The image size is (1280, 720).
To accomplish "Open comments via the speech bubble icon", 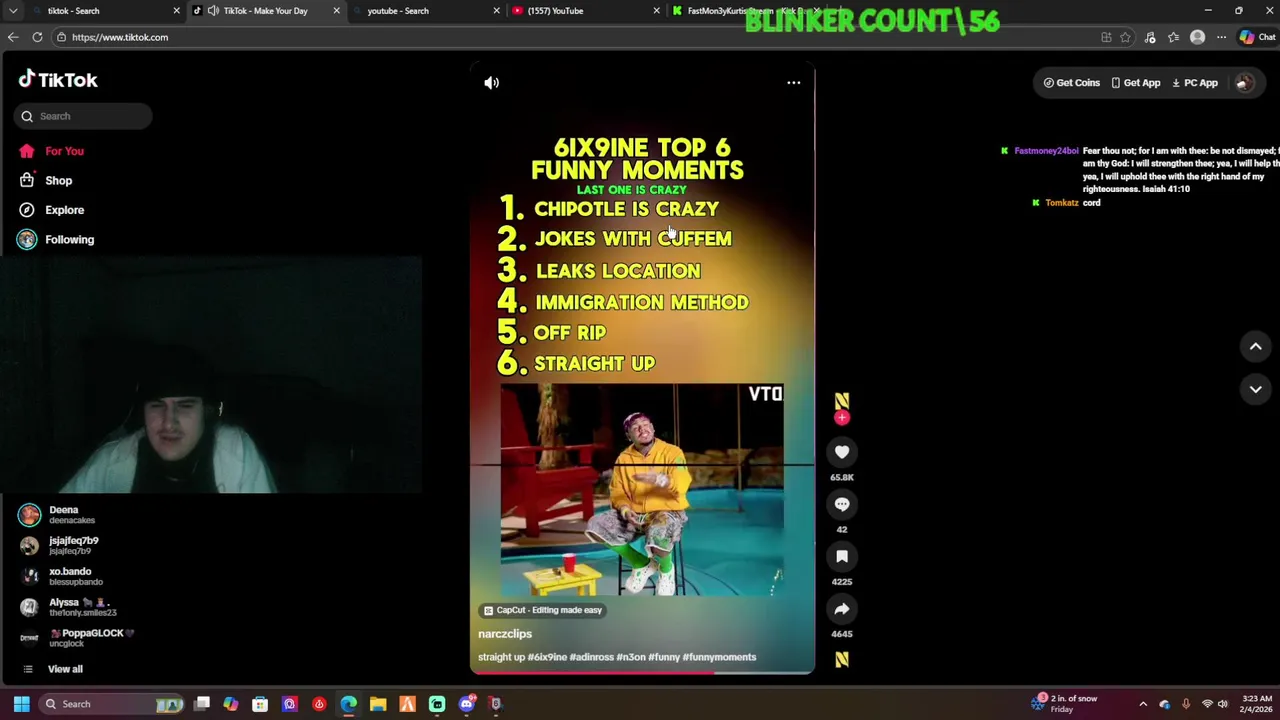I will point(842,504).
